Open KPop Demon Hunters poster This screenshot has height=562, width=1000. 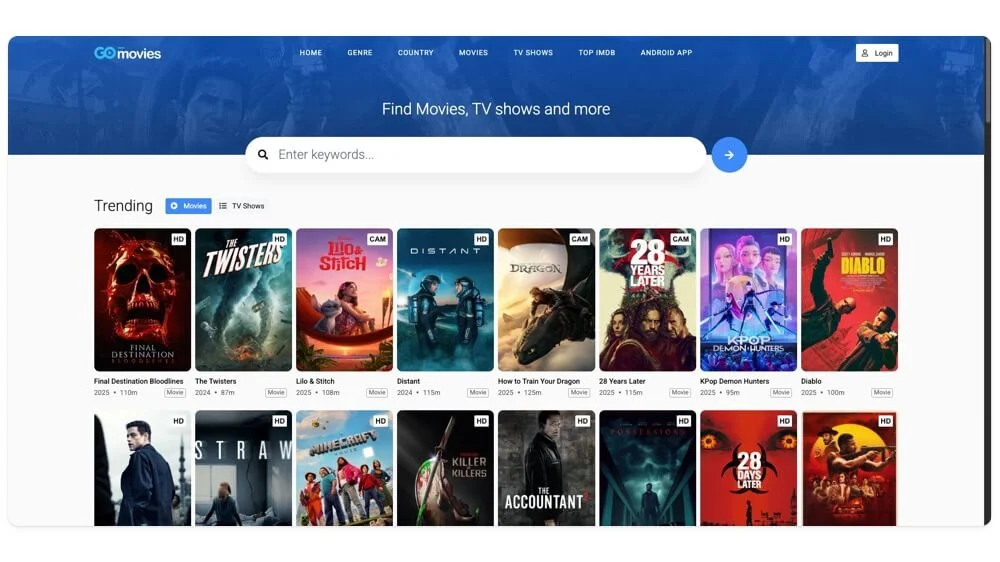[x=749, y=300]
